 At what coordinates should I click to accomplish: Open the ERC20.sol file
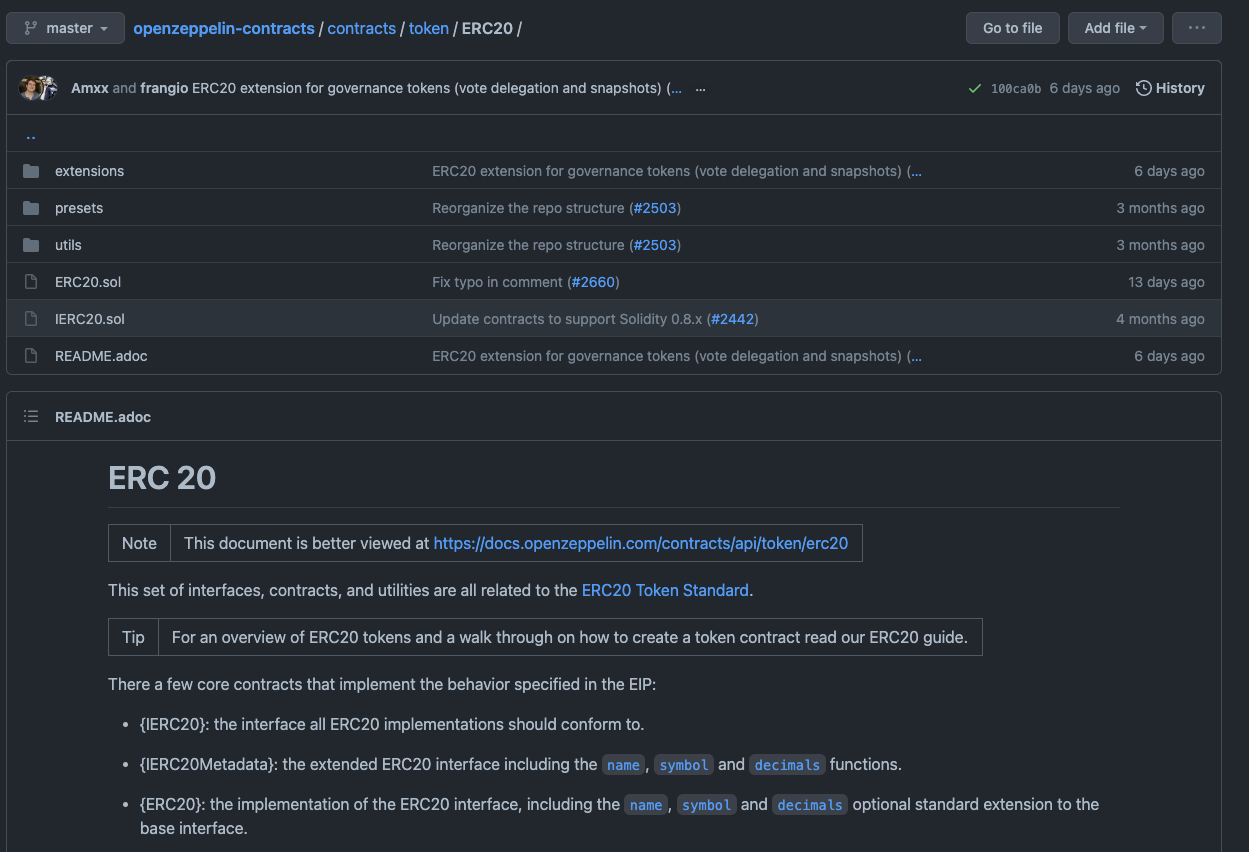tap(88, 282)
